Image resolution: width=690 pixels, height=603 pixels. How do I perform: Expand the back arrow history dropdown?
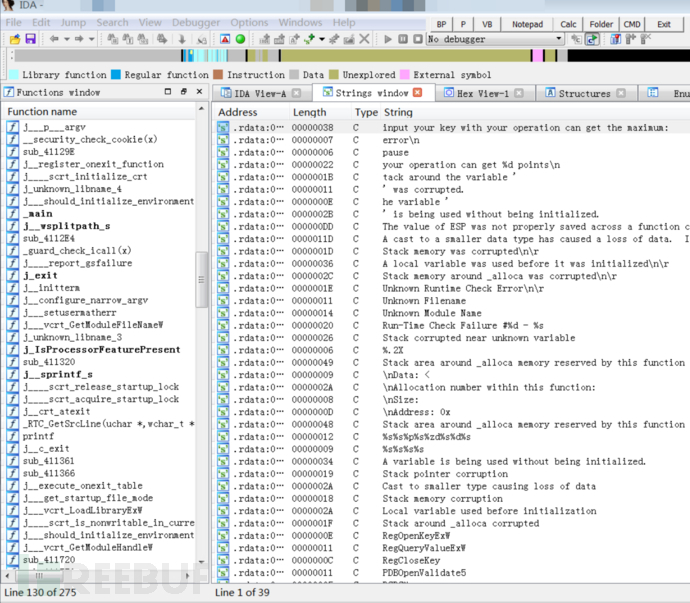[66, 39]
